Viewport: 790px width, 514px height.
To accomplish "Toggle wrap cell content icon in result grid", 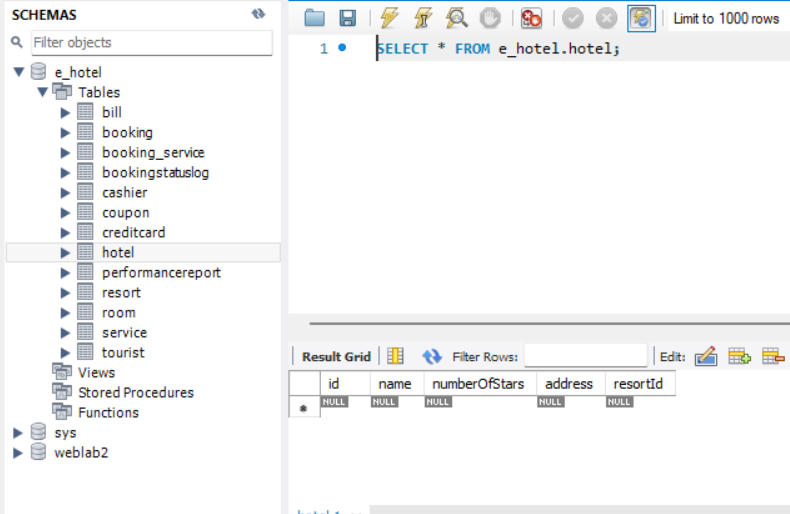I will 395,356.
